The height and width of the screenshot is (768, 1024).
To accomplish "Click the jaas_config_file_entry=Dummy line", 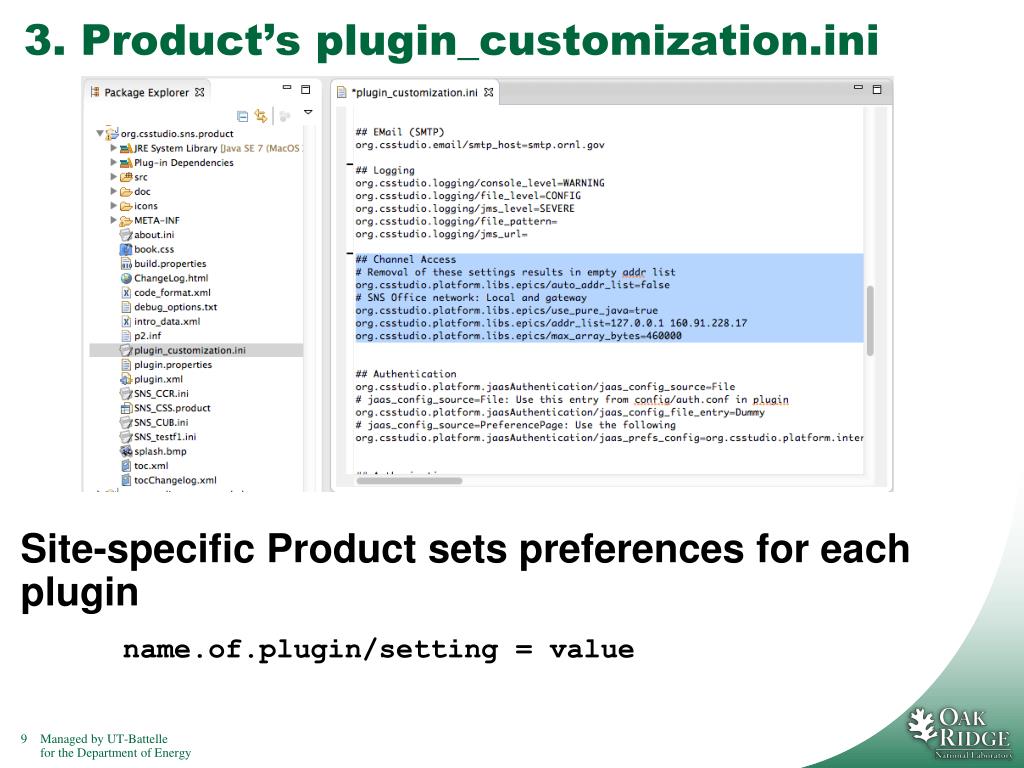I will point(560,413).
